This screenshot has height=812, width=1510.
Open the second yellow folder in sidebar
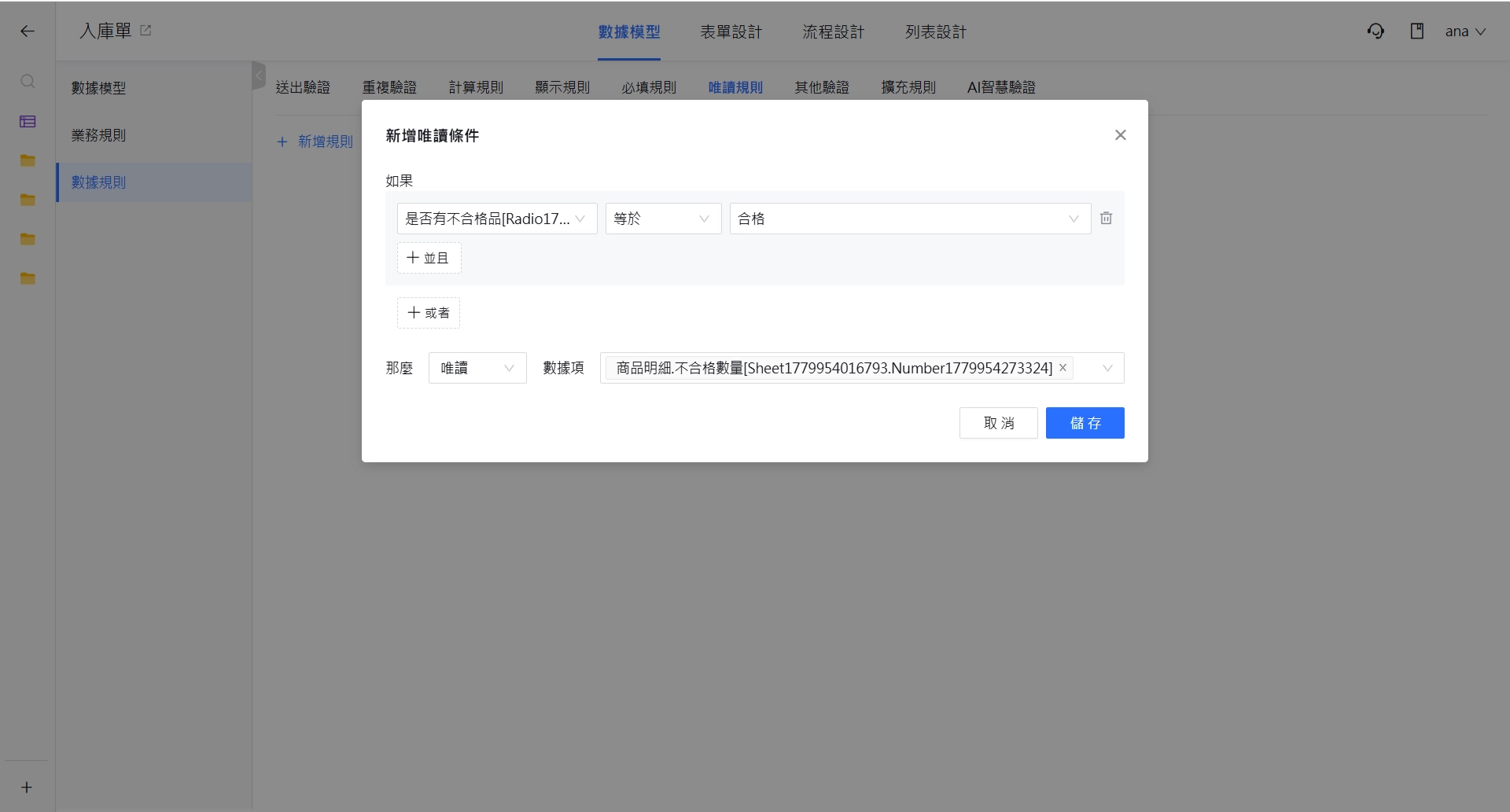point(28,200)
